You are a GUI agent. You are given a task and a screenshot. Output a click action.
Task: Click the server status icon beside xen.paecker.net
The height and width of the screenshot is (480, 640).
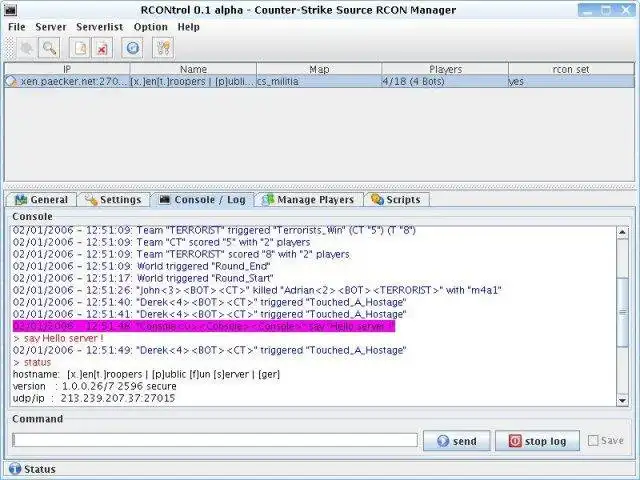click(x=11, y=82)
